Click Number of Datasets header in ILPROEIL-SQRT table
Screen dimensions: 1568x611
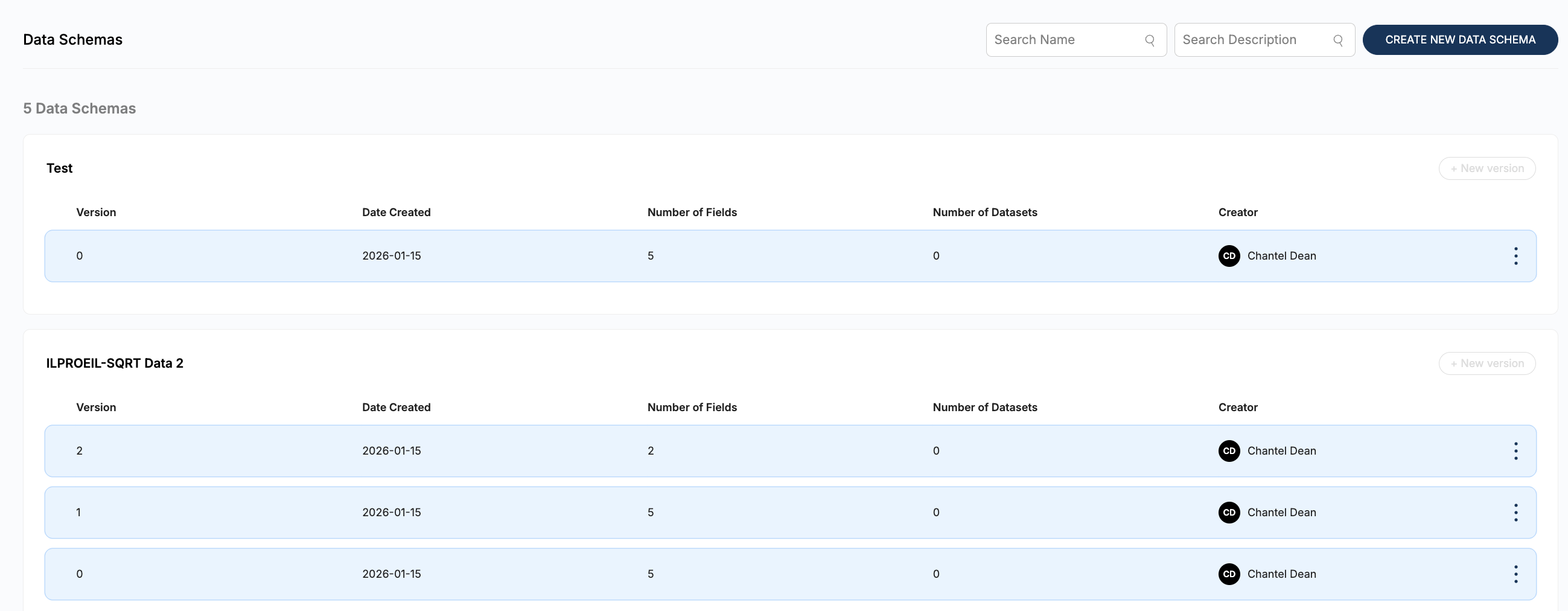984,407
